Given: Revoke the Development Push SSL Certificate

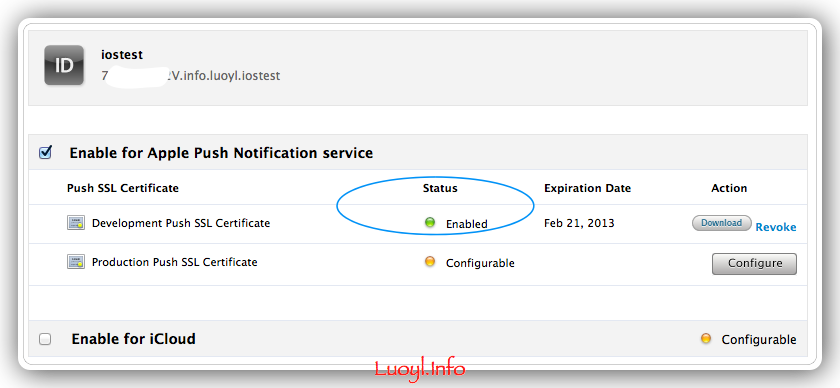Looking at the screenshot, I should 776,227.
